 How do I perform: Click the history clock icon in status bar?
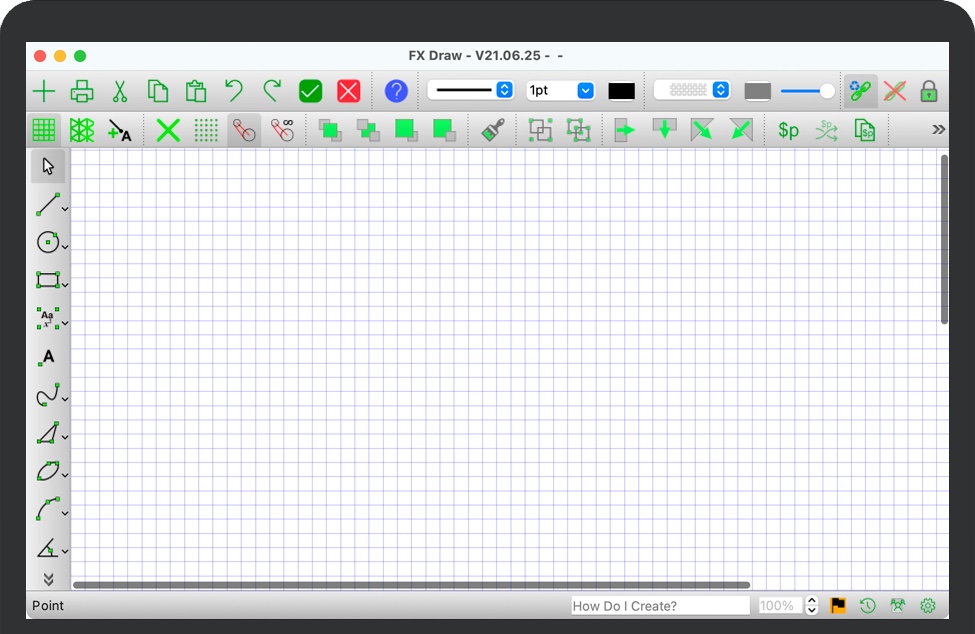point(868,605)
